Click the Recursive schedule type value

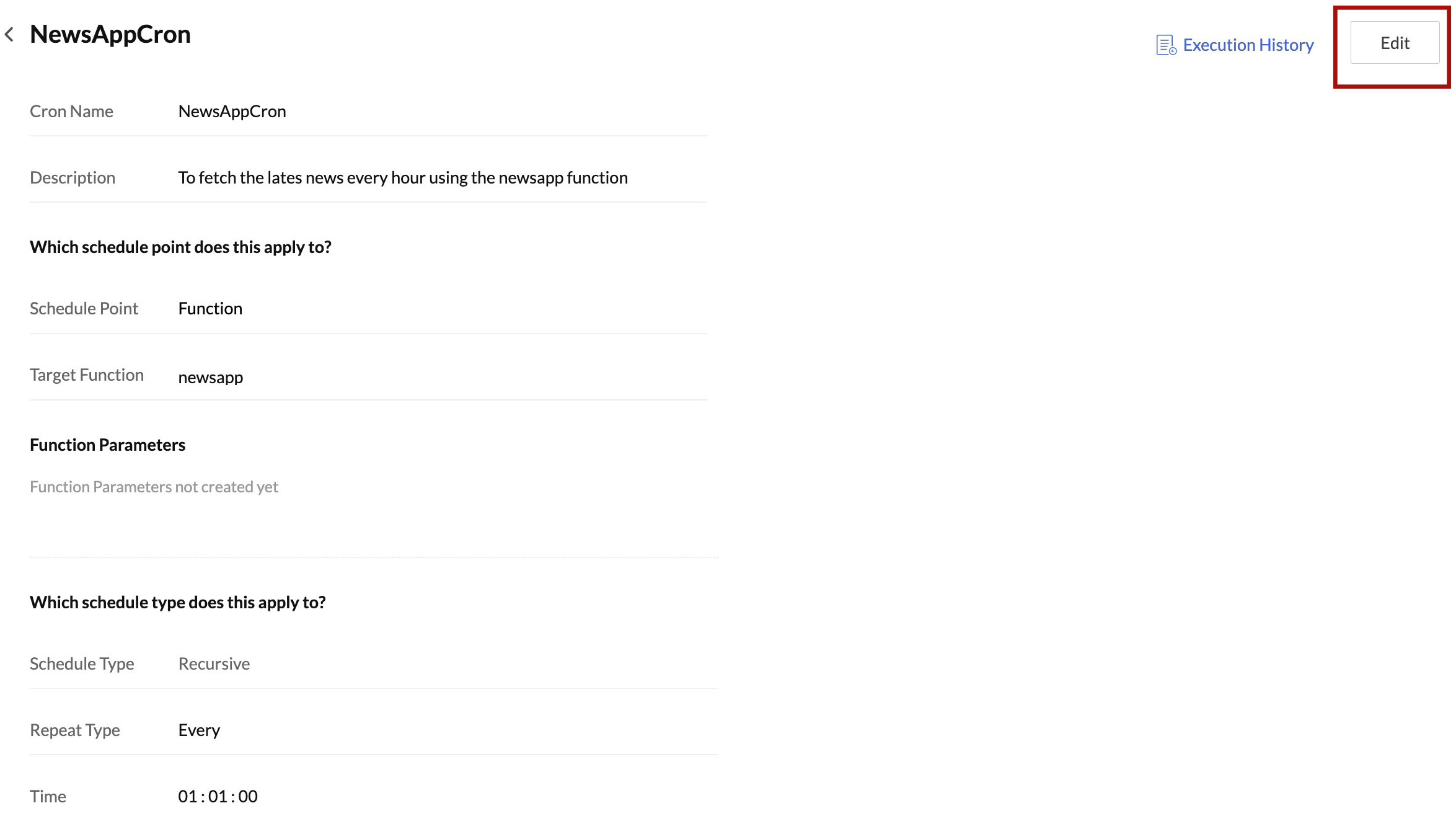(x=214, y=664)
